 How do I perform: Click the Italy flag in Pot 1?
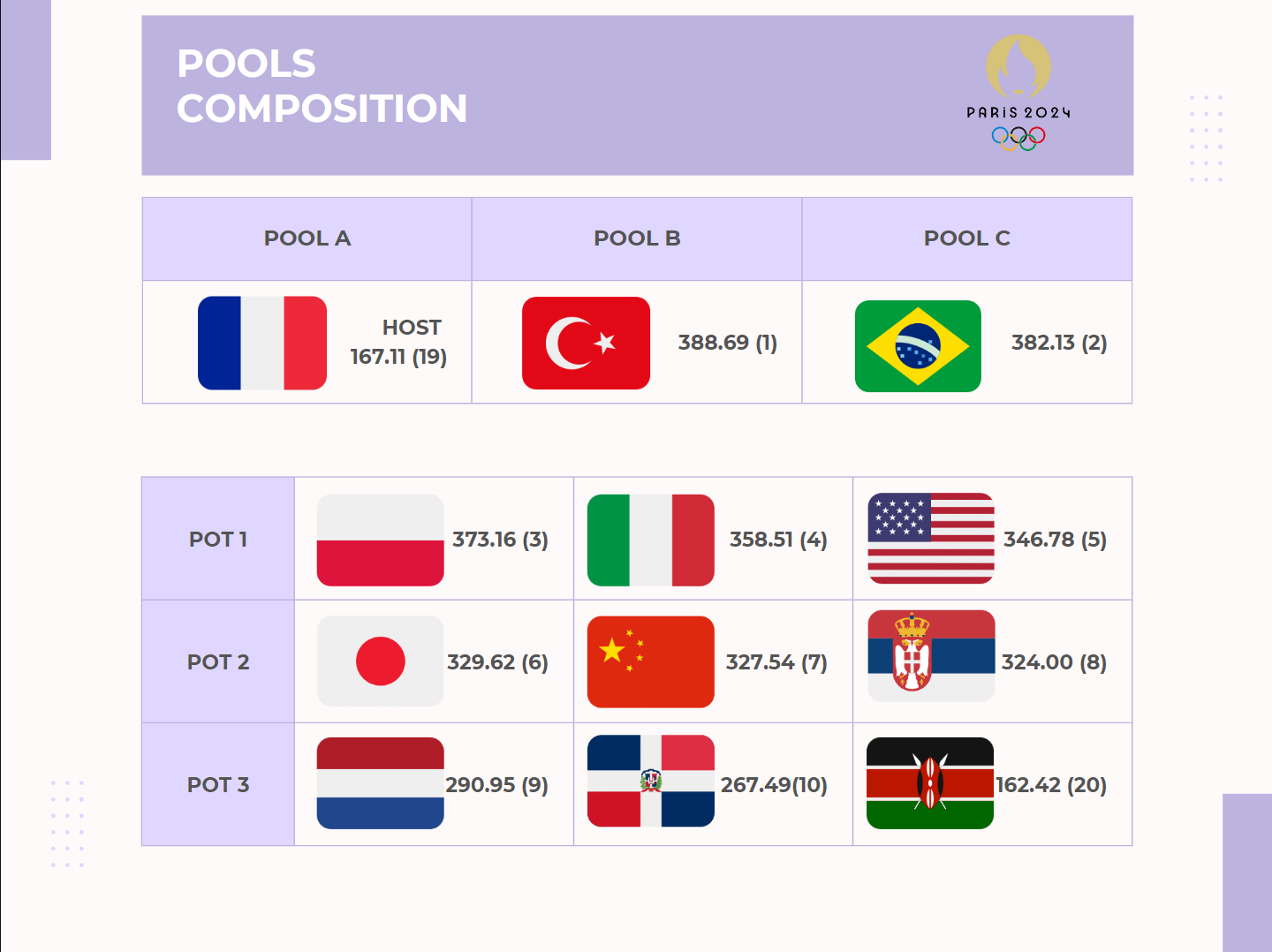tap(650, 540)
